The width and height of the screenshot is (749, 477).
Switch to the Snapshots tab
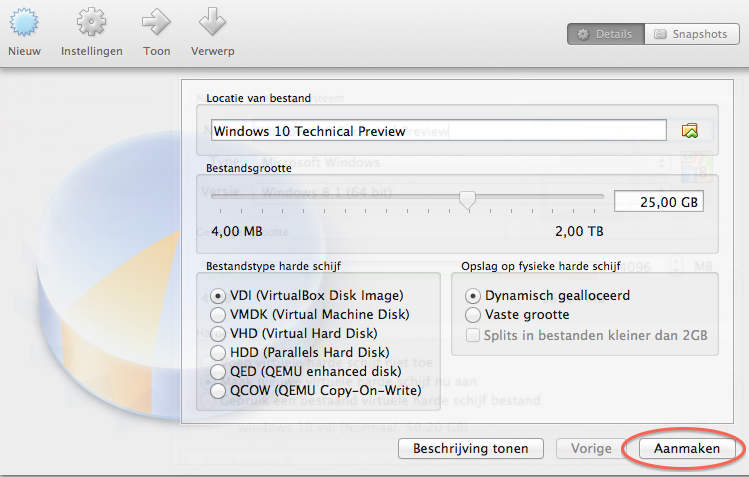pos(690,34)
